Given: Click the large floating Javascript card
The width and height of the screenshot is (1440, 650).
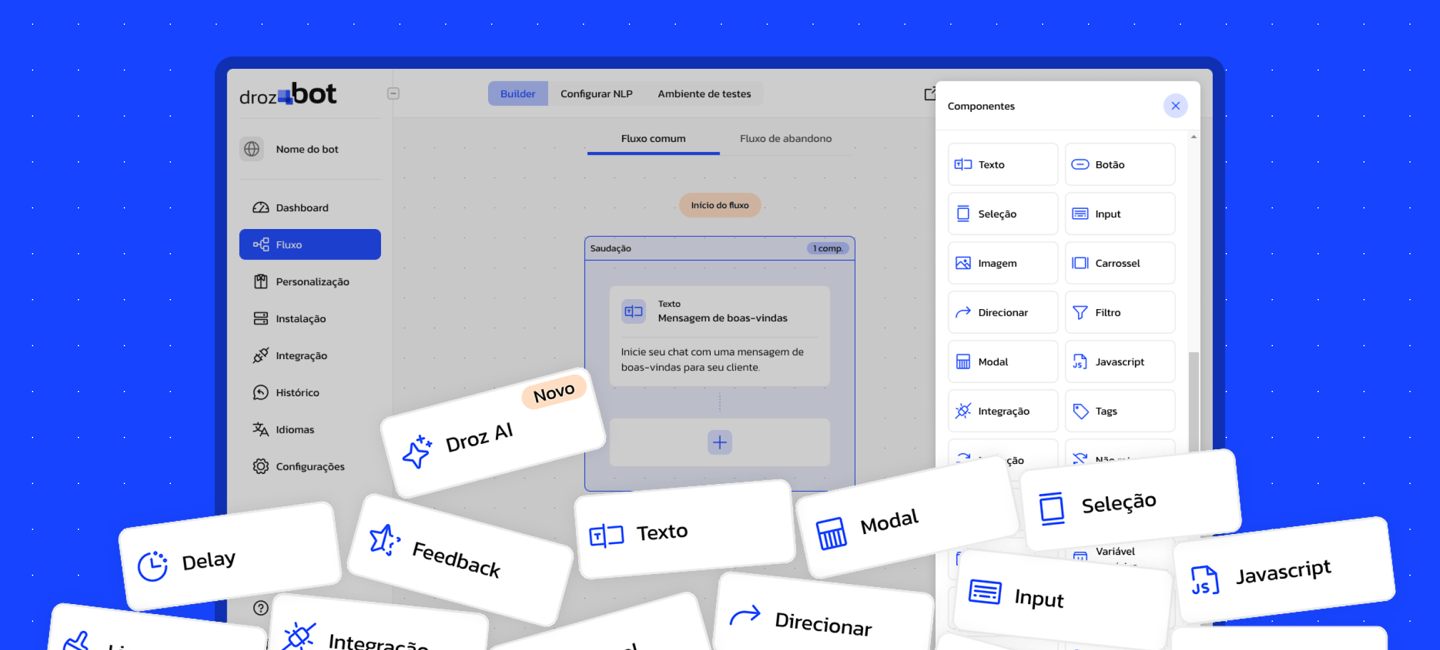Looking at the screenshot, I should [1284, 571].
